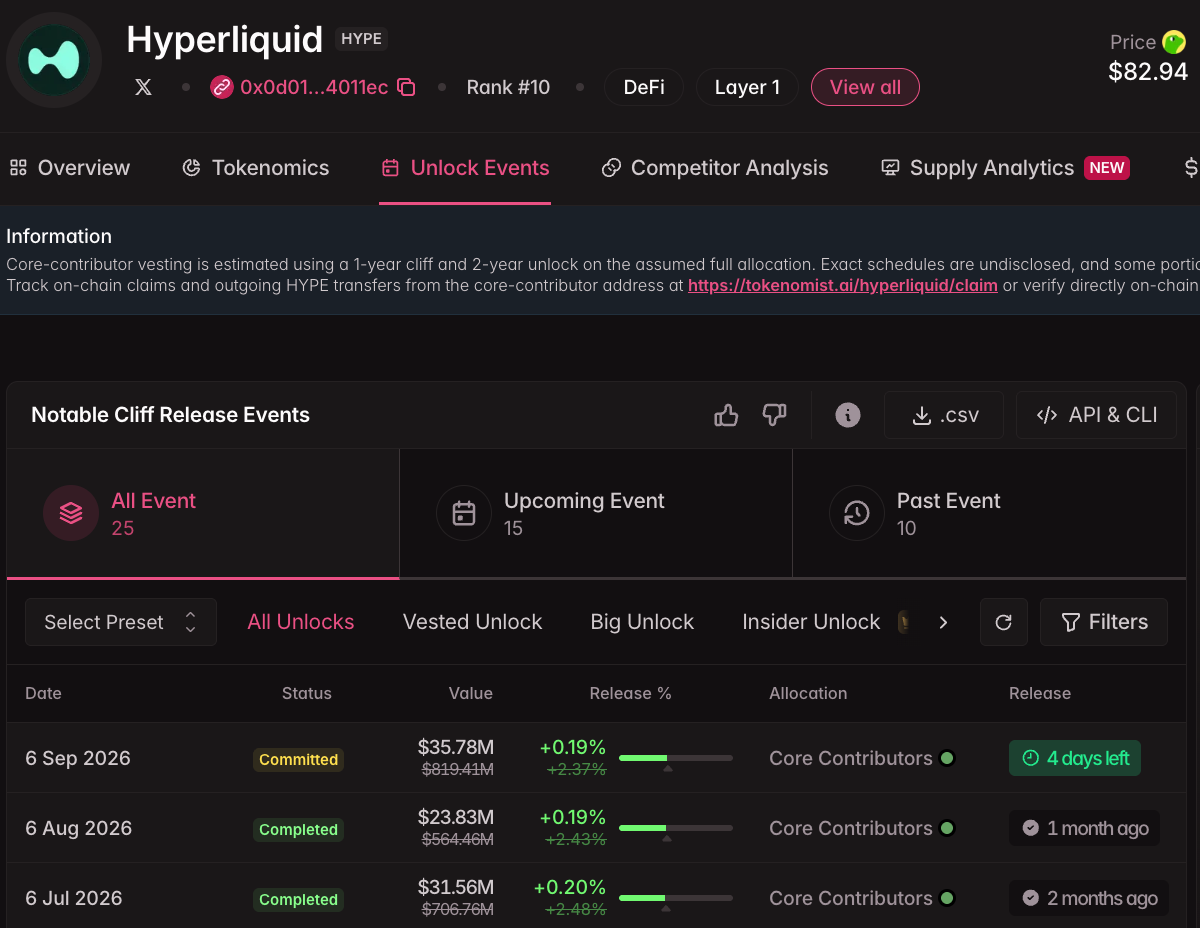
Task: Click the All Event stack icon
Action: tap(70, 513)
